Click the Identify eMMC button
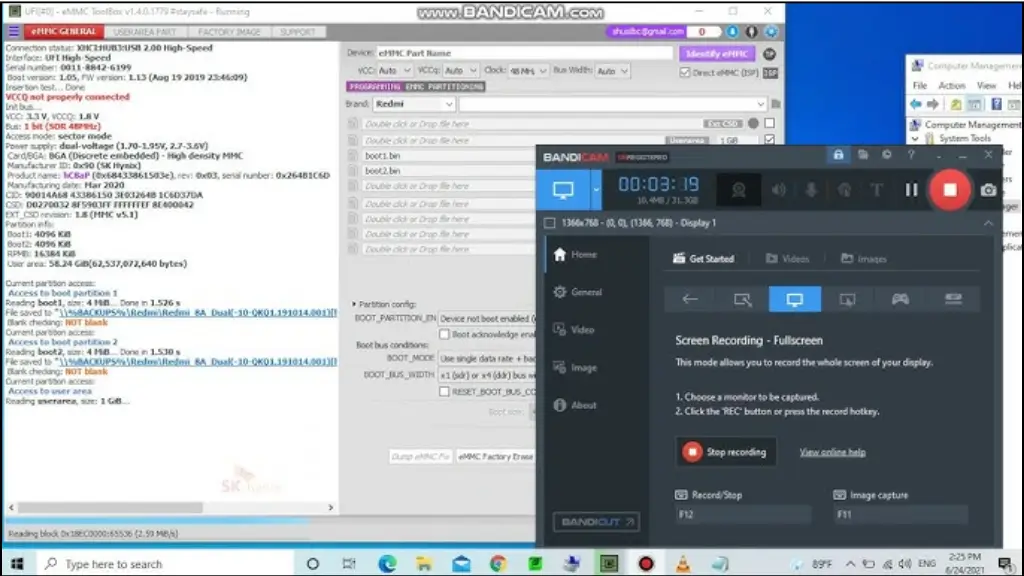 click(x=716, y=54)
